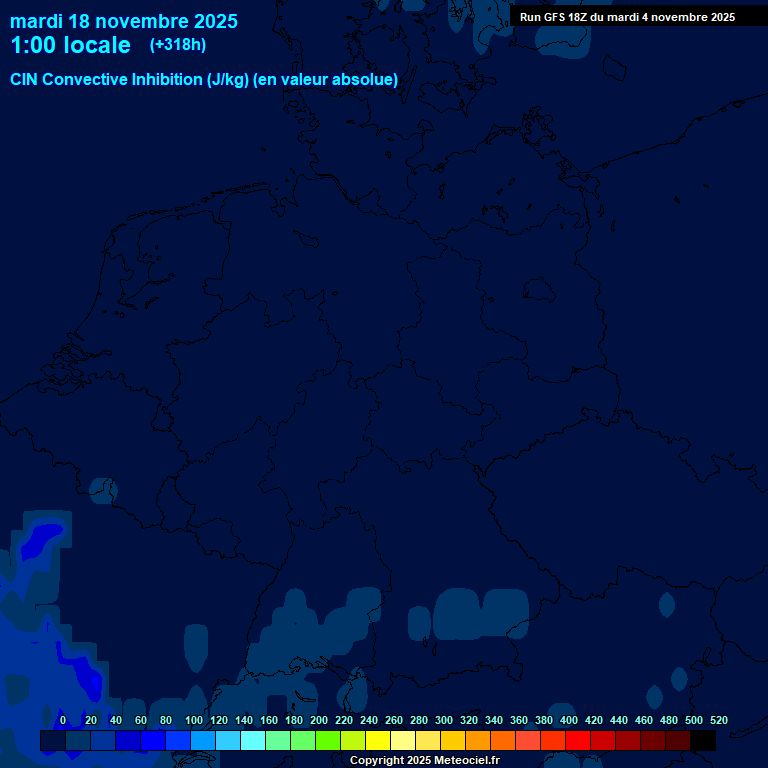The height and width of the screenshot is (768, 768).
Task: Click the bright yellow swatch between 240 and 260
Action: coord(378,740)
